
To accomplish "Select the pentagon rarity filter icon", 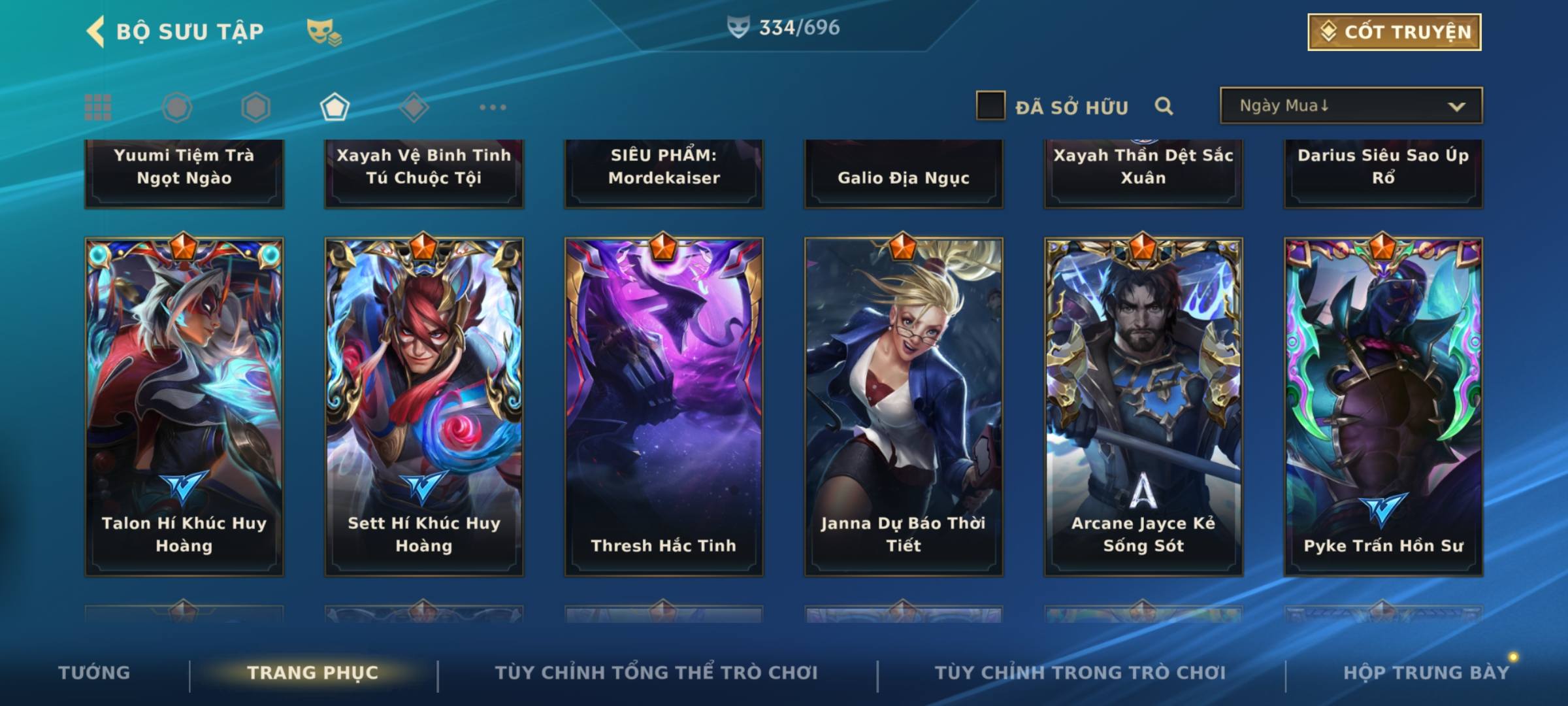I will click(335, 107).
